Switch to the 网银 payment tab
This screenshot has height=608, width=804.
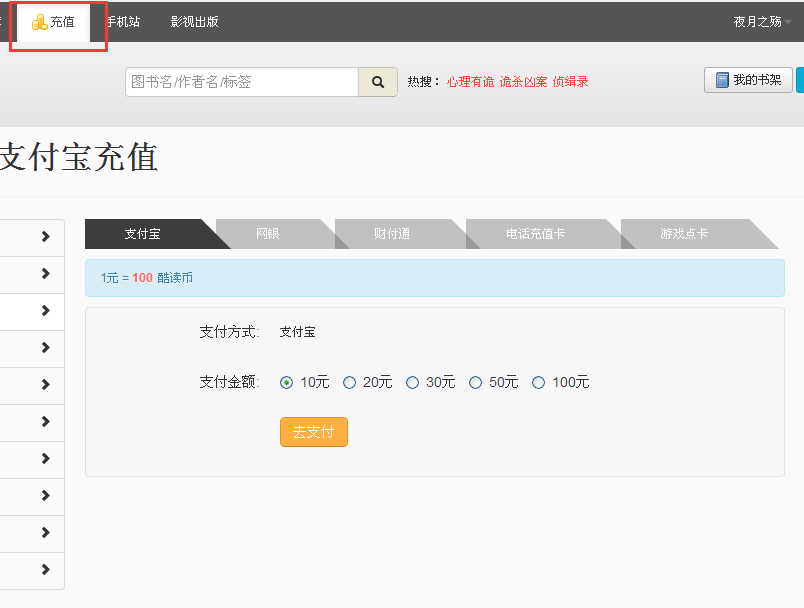pos(267,234)
